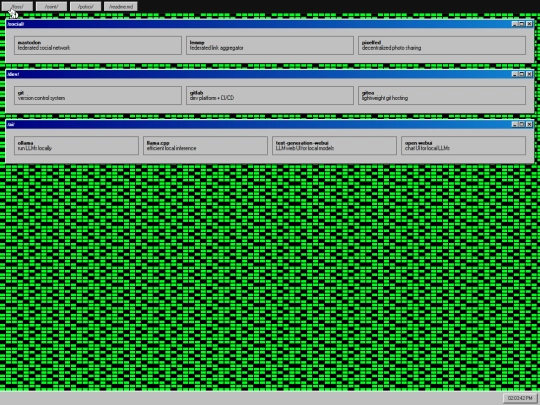This screenshot has height=405, width=540.
Task: Minimize the /social/ window
Action: (515, 24)
